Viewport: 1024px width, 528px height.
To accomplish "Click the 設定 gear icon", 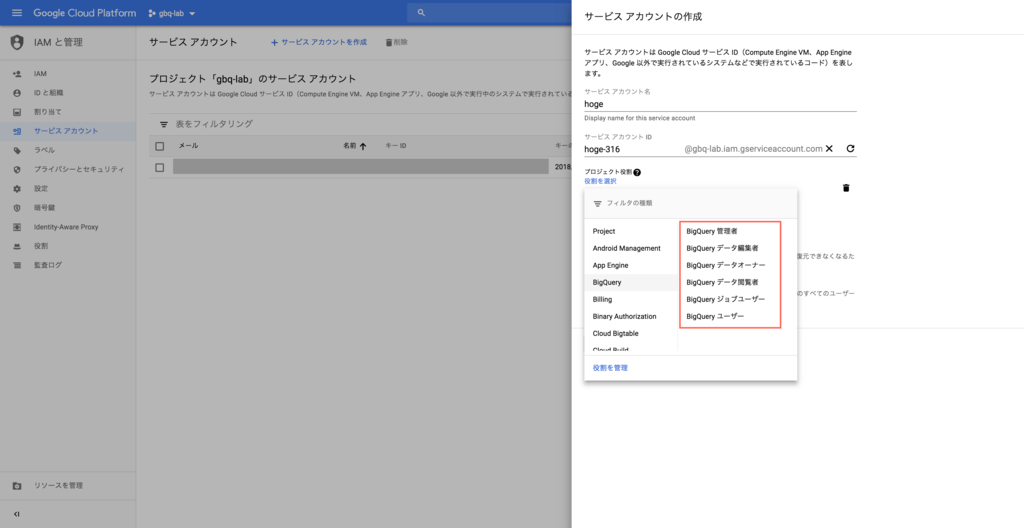I will click(x=17, y=188).
